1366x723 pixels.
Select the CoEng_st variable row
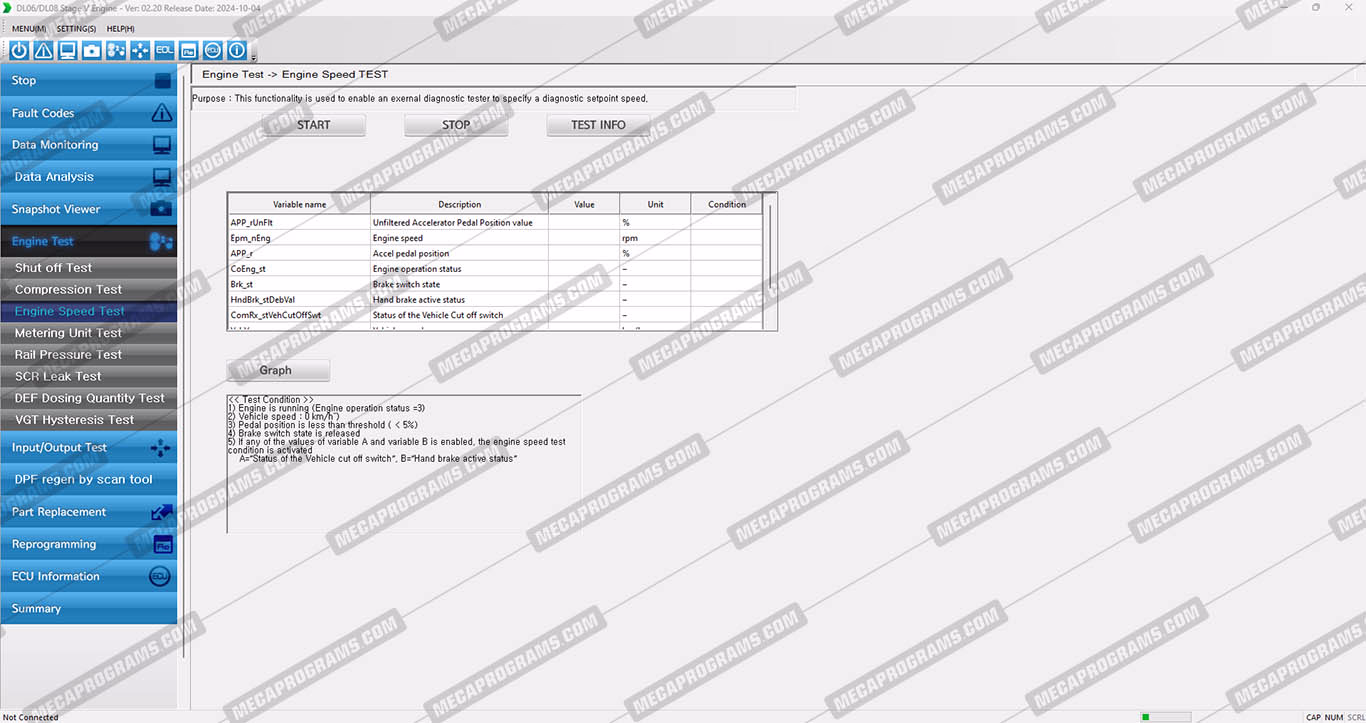[495, 269]
